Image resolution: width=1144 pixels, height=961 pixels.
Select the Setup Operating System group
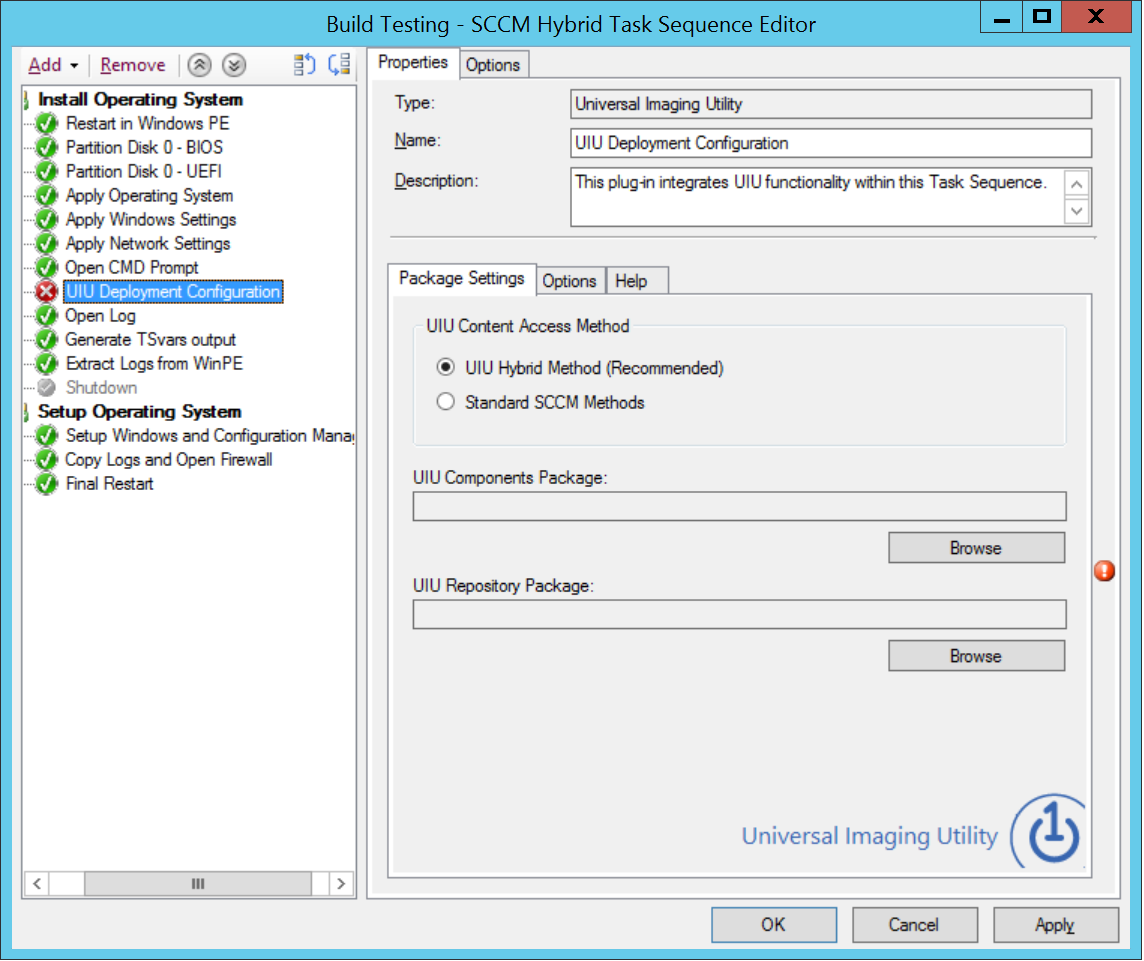(139, 412)
